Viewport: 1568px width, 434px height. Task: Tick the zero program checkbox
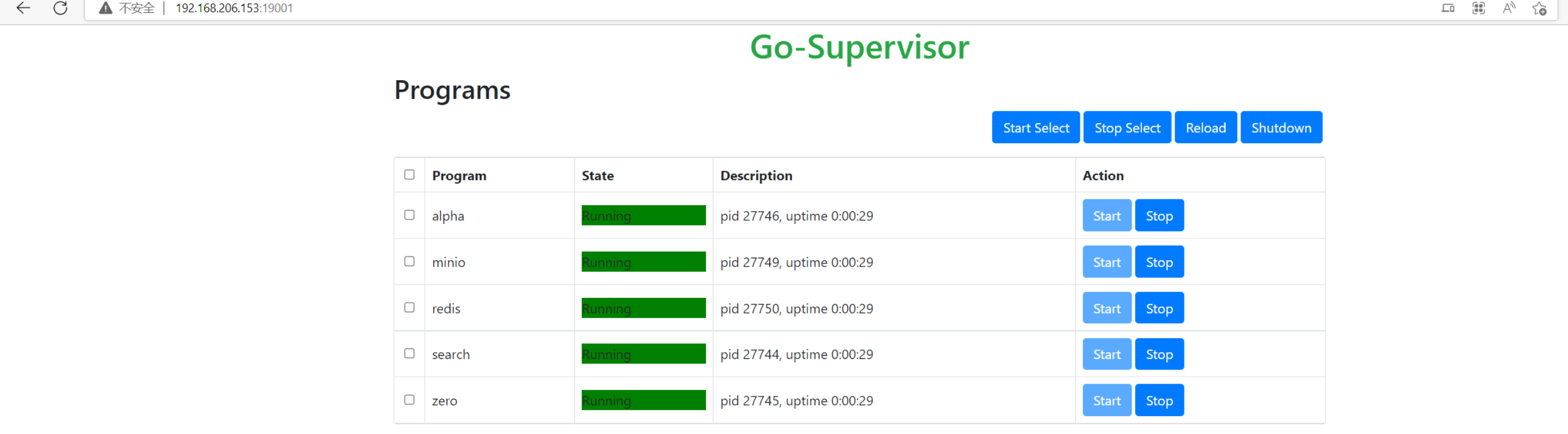(409, 400)
